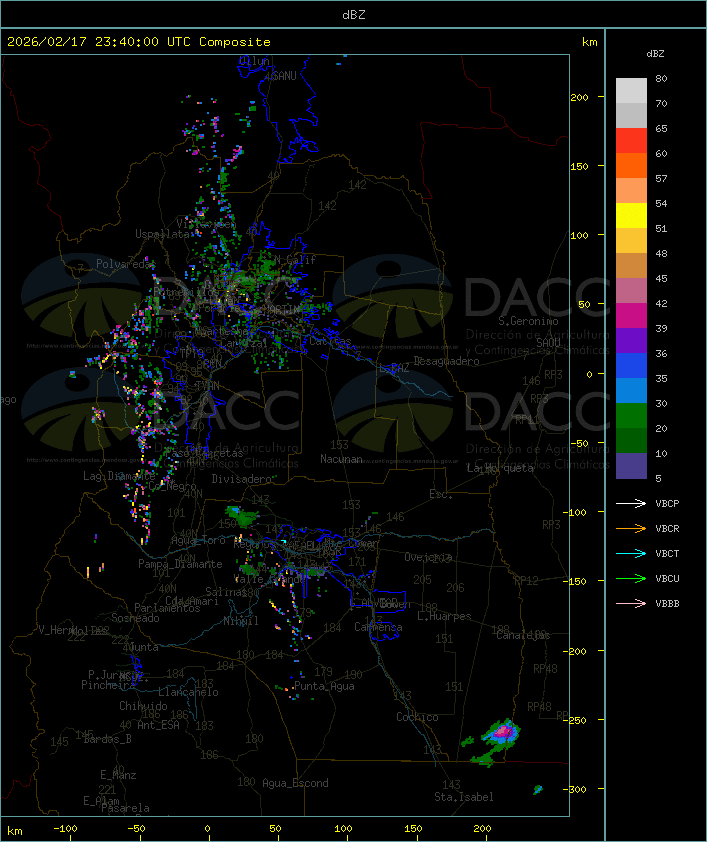
Task: Click the Pasarela place label
Action: (125, 808)
